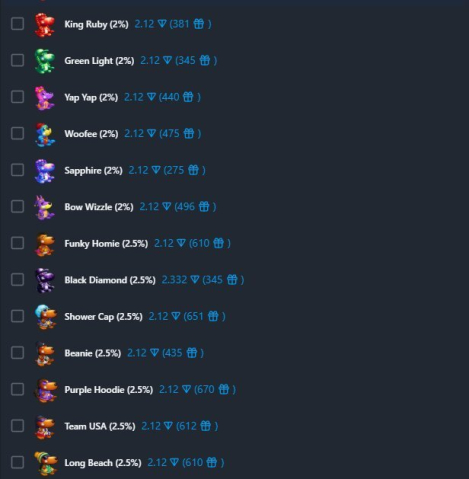
Task: Click the Bow Wizzle character icon
Action: [x=45, y=207]
